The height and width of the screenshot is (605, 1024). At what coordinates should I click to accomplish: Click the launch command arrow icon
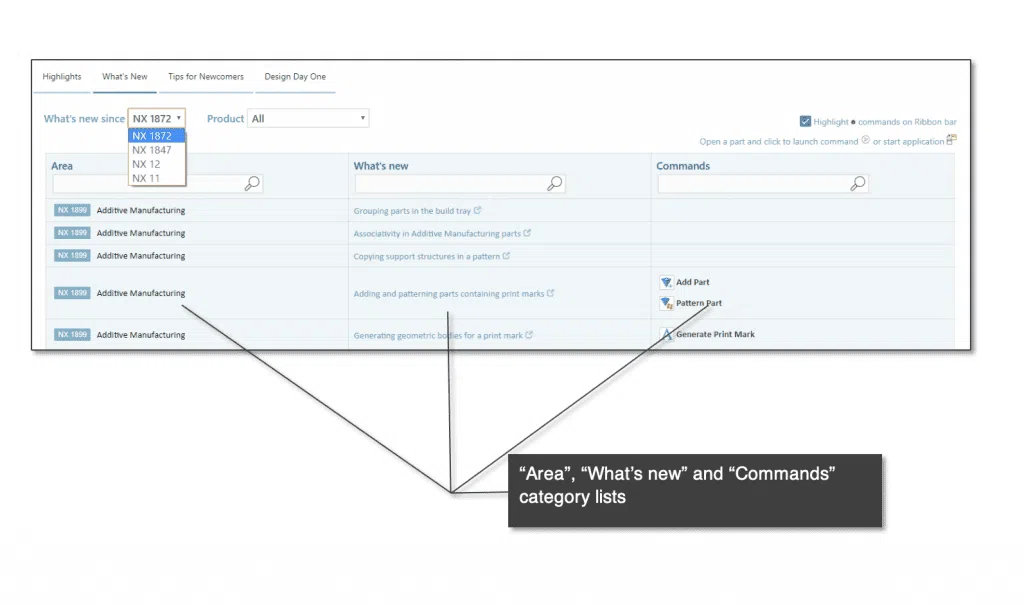coord(865,141)
